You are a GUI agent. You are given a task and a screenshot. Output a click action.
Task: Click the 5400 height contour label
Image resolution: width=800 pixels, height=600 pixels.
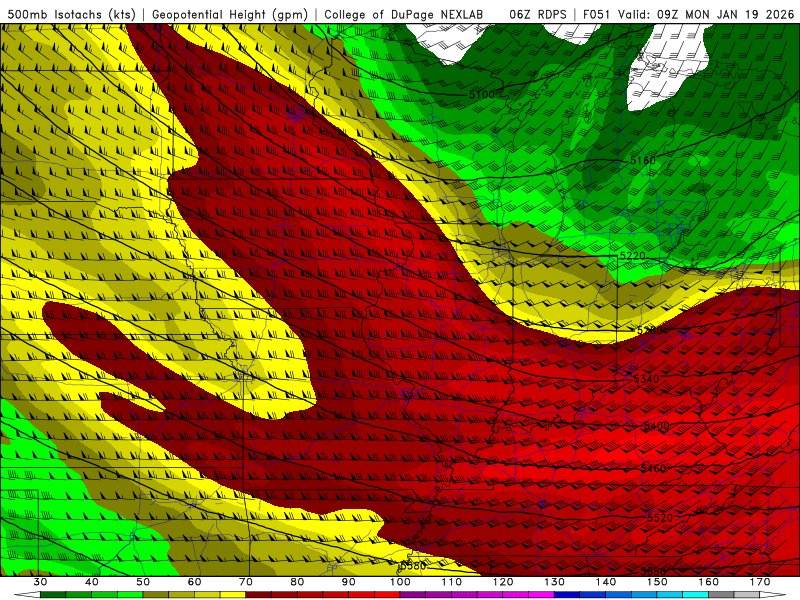click(656, 426)
